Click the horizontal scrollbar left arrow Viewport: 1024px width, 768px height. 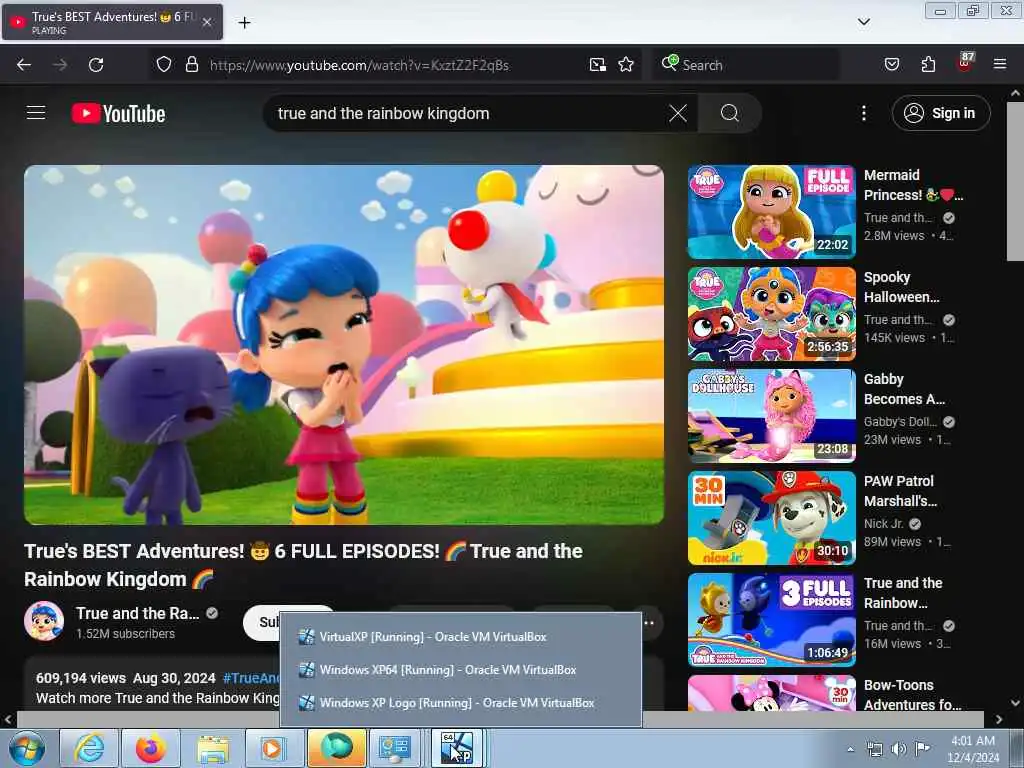(x=8, y=719)
